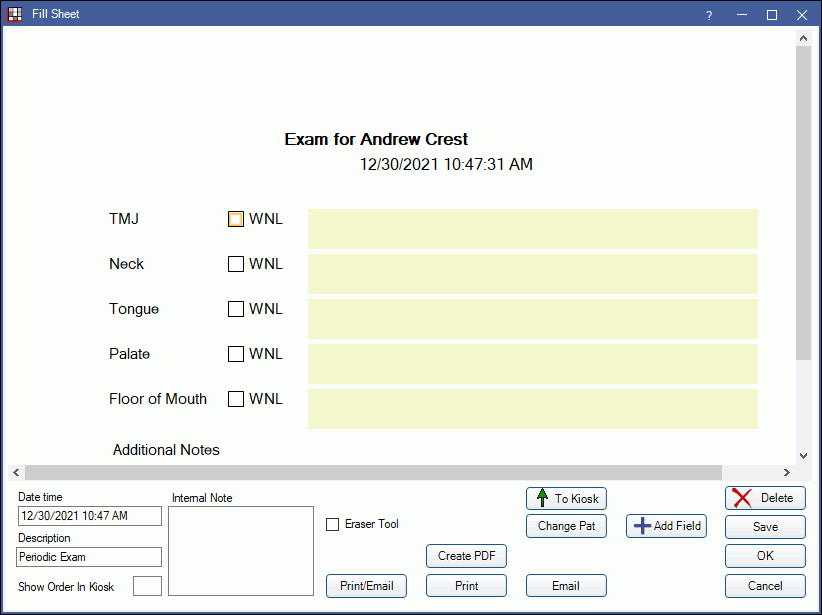Click the horizontal scrollbar right arrow
Image resolution: width=822 pixels, height=615 pixels.
coord(786,472)
